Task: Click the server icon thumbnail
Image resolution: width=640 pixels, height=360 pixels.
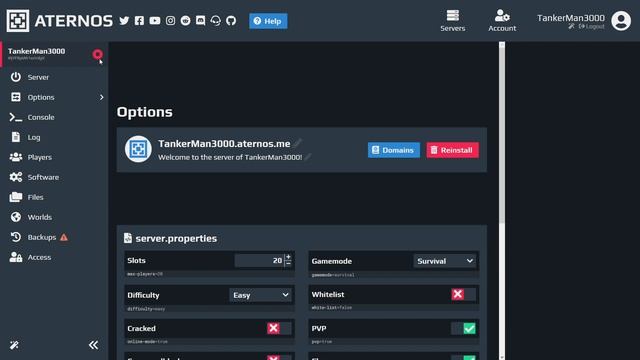Action: point(138,149)
